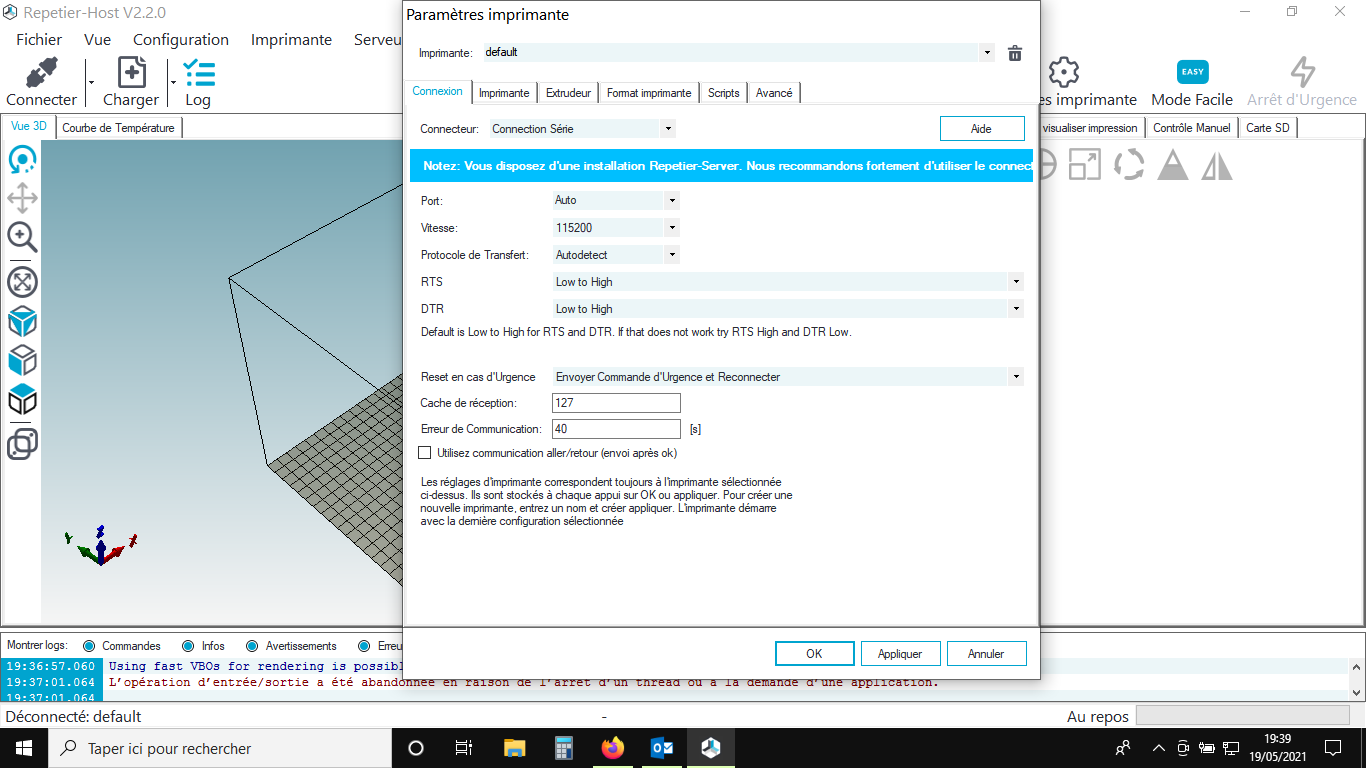The width and height of the screenshot is (1366, 768).
Task: Open Protocole de Transfert dropdown
Action: [671, 255]
